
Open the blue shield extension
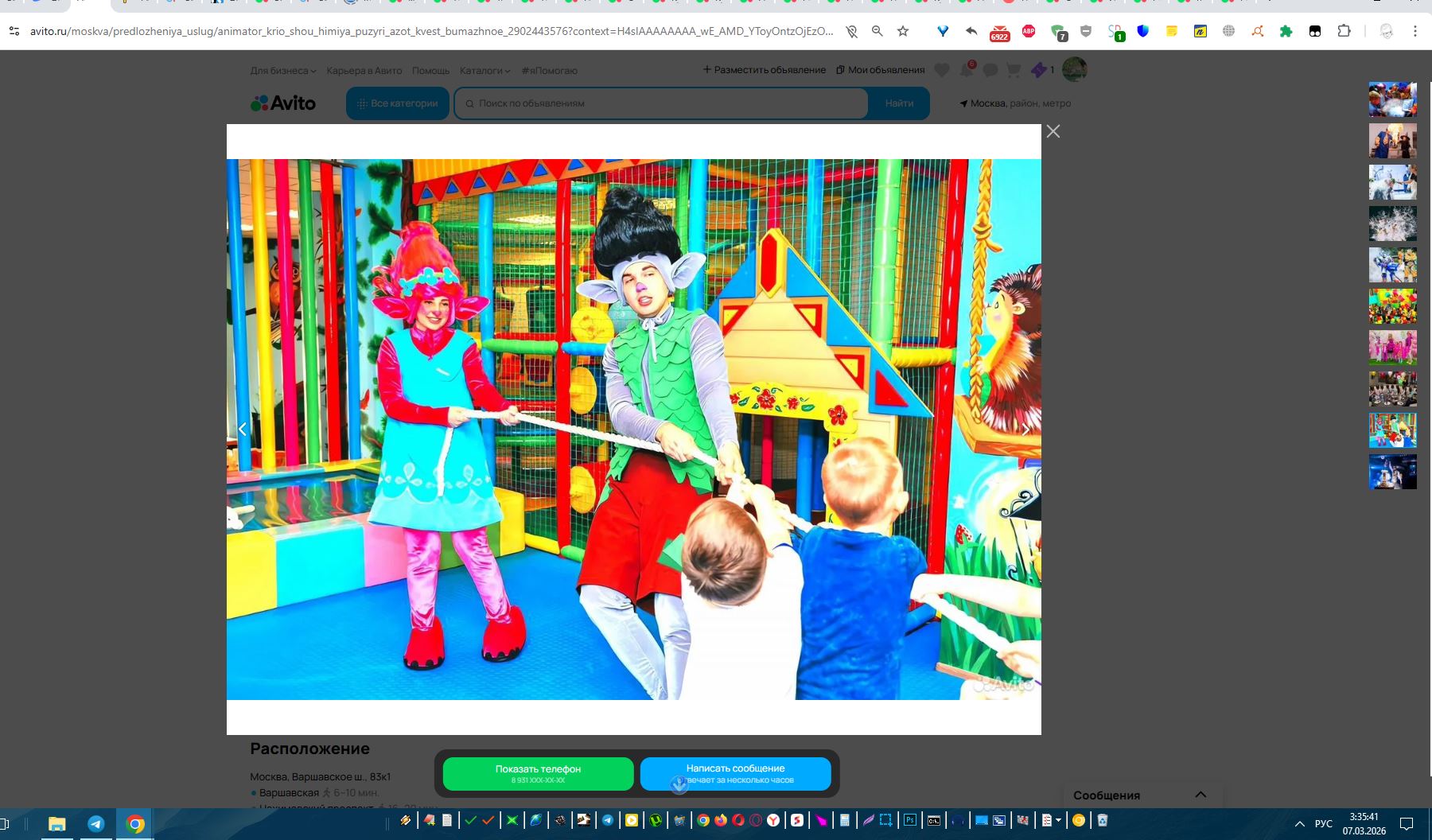(1143, 31)
